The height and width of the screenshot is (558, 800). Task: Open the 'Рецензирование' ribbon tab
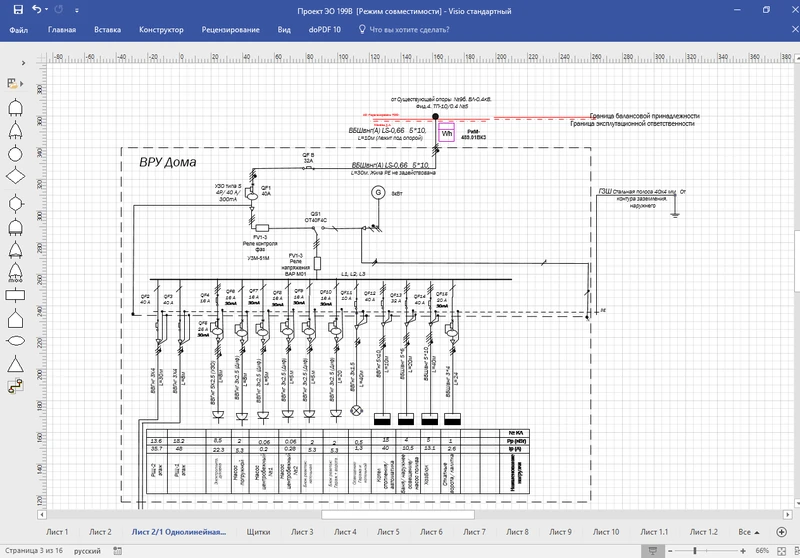[230, 30]
